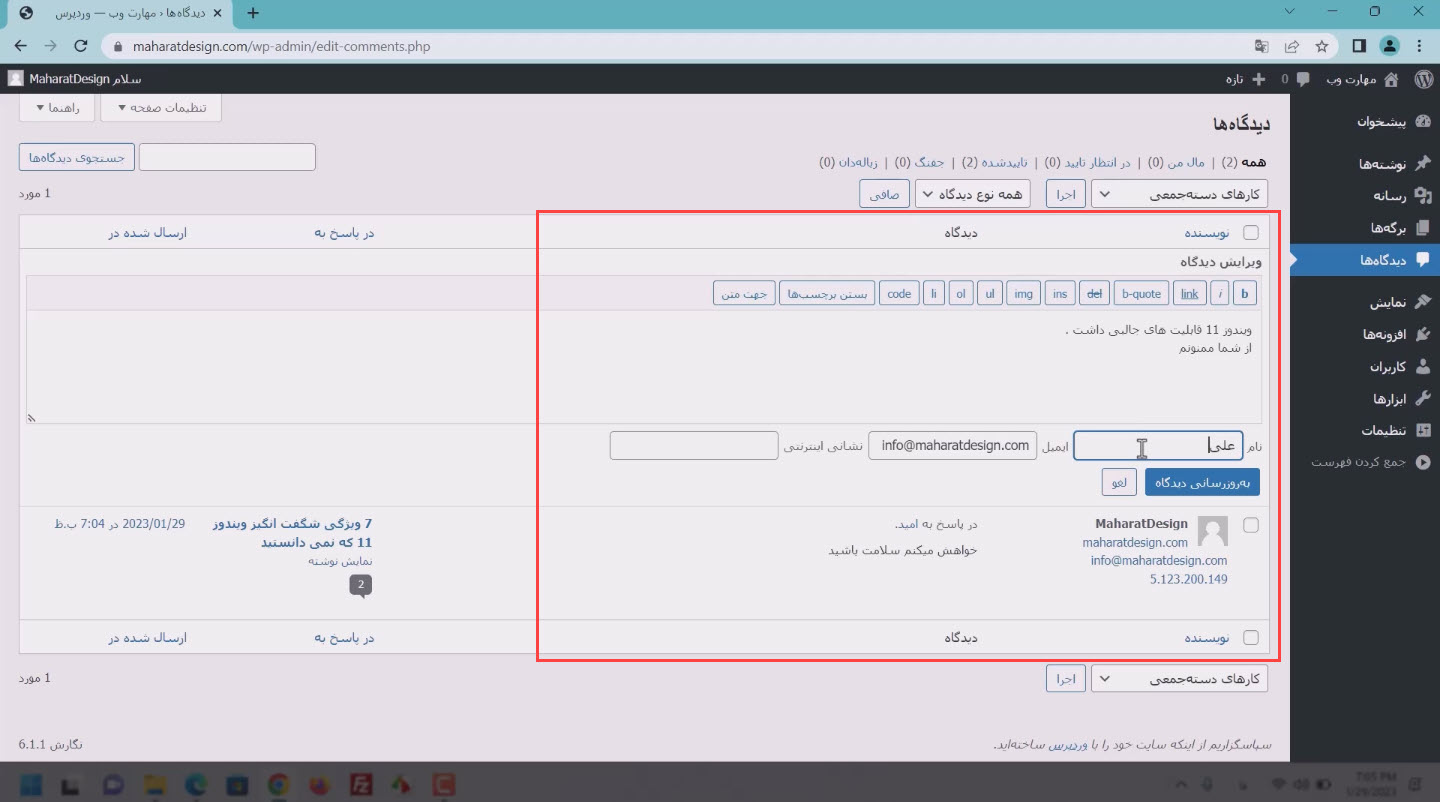Viewport: 1440px width, 802px height.
Task: Toggle the select-all checkbox in table footer
Action: coord(1250,637)
